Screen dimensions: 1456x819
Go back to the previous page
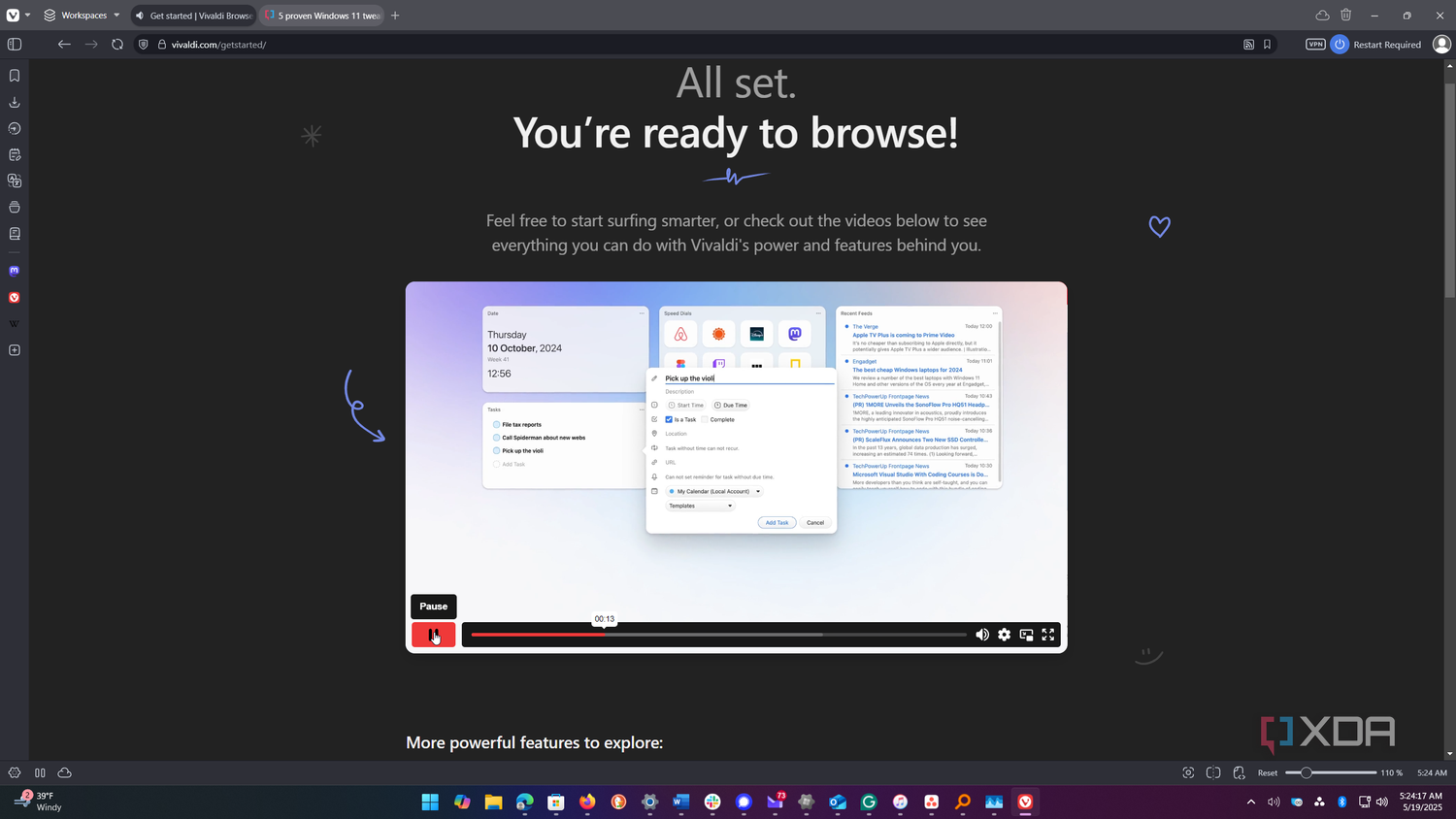pyautogui.click(x=64, y=45)
